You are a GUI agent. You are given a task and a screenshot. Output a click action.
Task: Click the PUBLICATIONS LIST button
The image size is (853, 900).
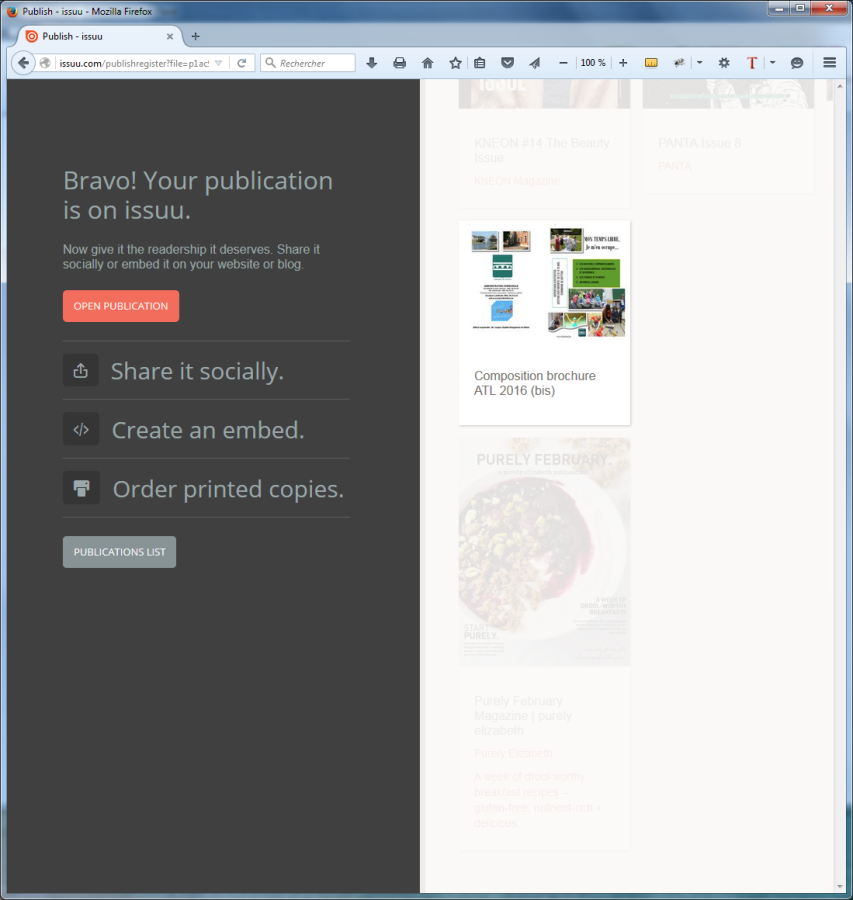pyautogui.click(x=119, y=552)
